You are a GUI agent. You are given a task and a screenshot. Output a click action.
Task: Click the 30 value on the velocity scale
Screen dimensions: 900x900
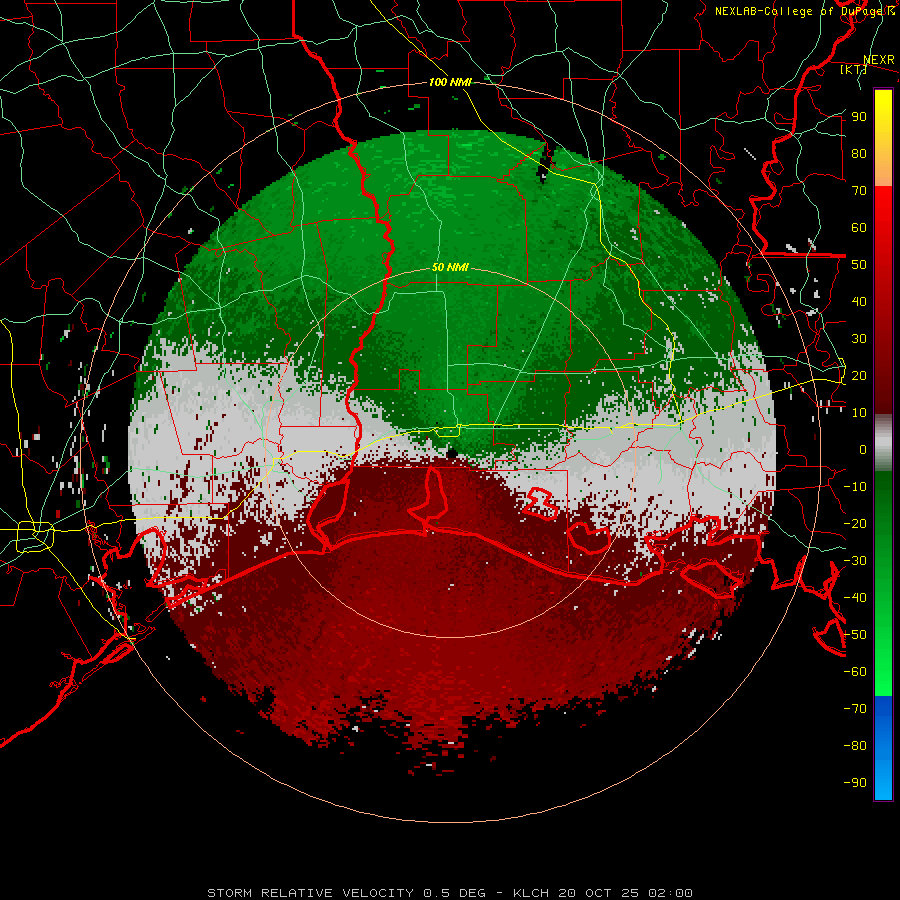tap(859, 339)
